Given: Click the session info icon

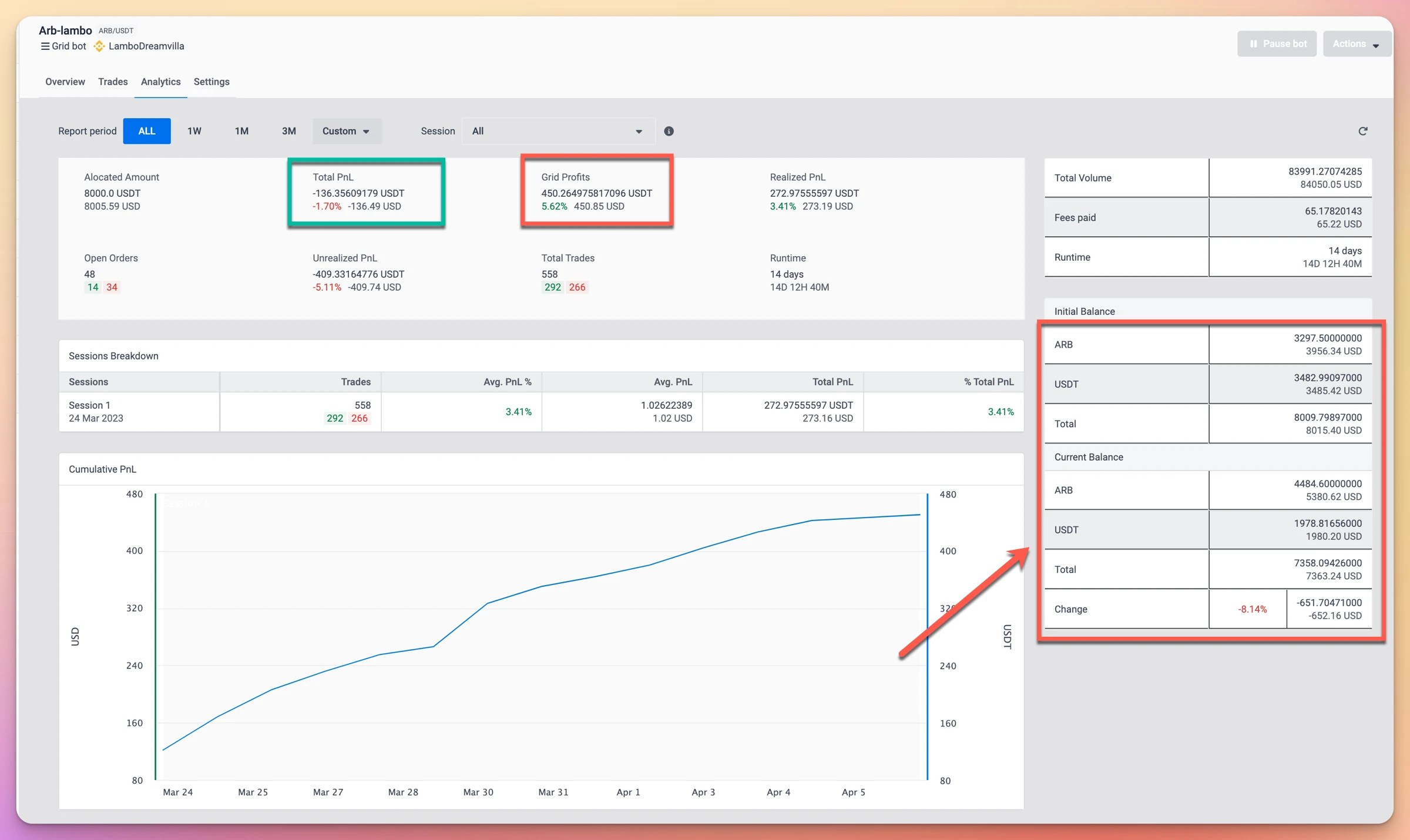Looking at the screenshot, I should pos(669,131).
